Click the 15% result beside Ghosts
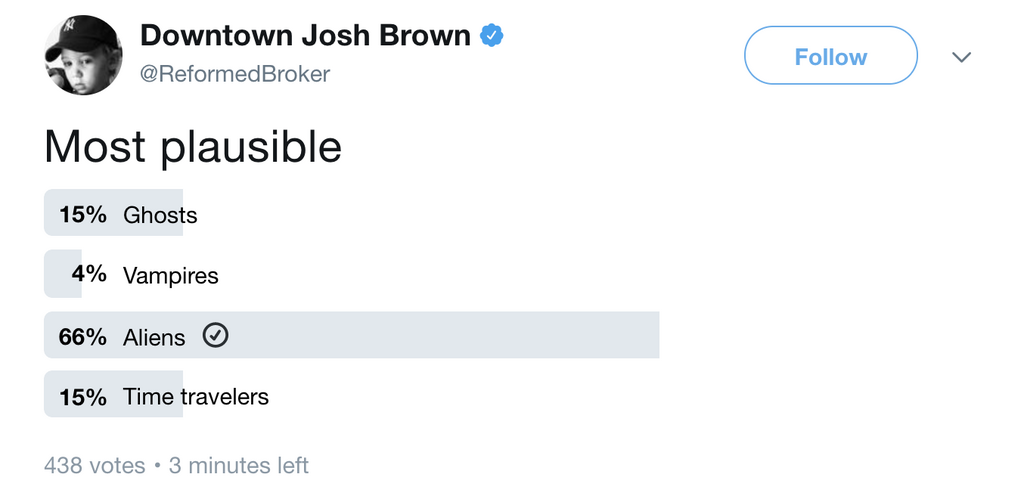Screen dimensions: 1024x502 point(83,215)
